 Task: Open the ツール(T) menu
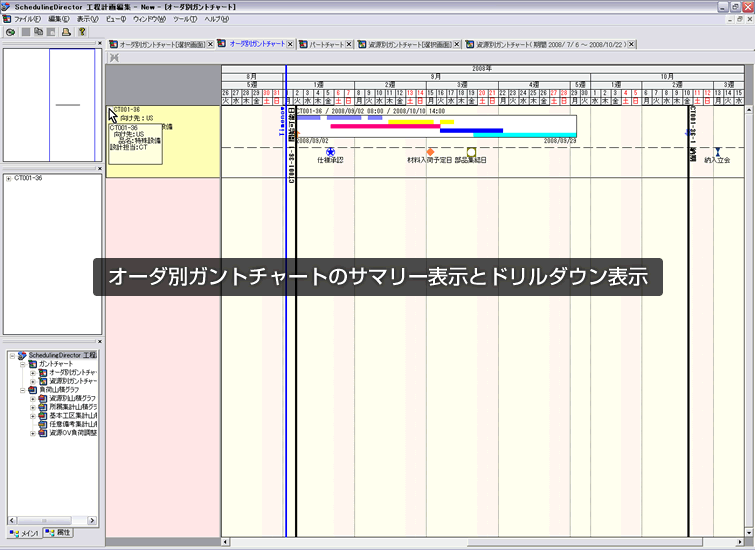185,19
